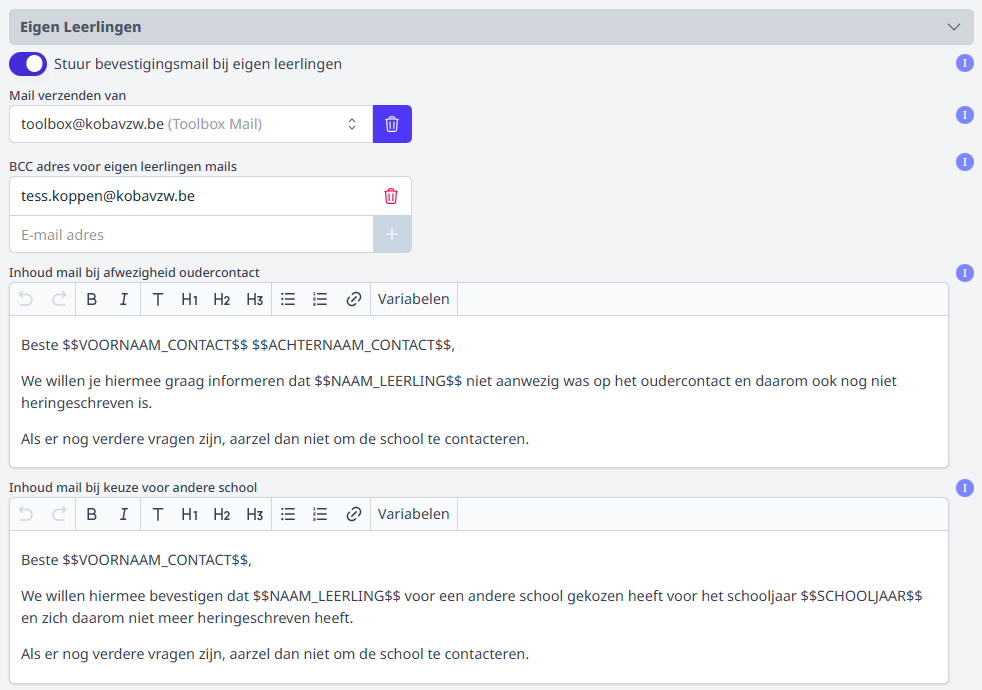
Task: Show info for the bevestigingsmail toggle
Action: coord(964,64)
